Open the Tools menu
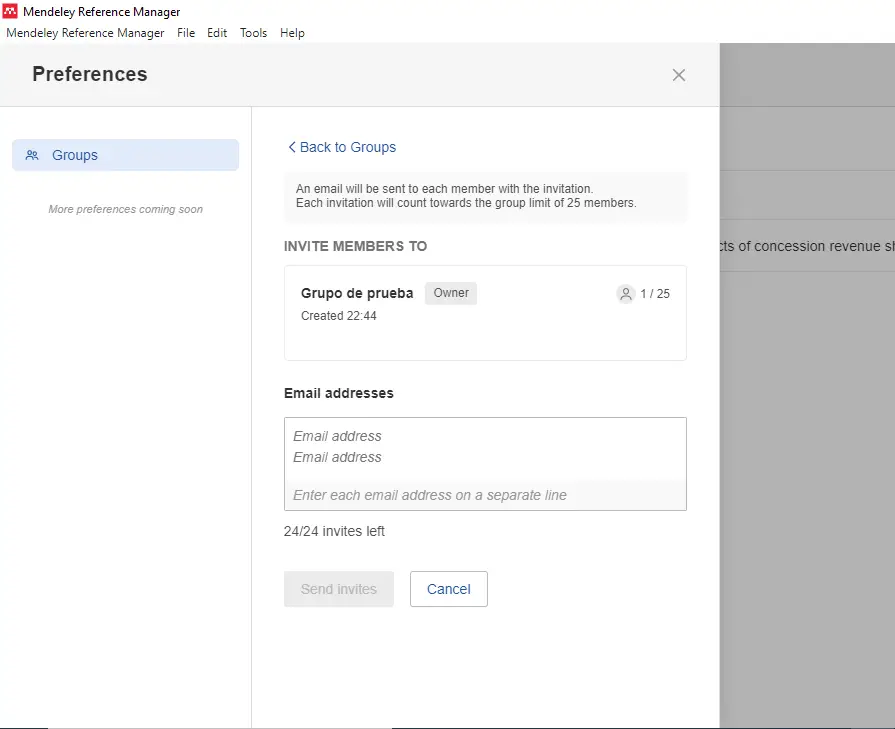 [x=253, y=33]
